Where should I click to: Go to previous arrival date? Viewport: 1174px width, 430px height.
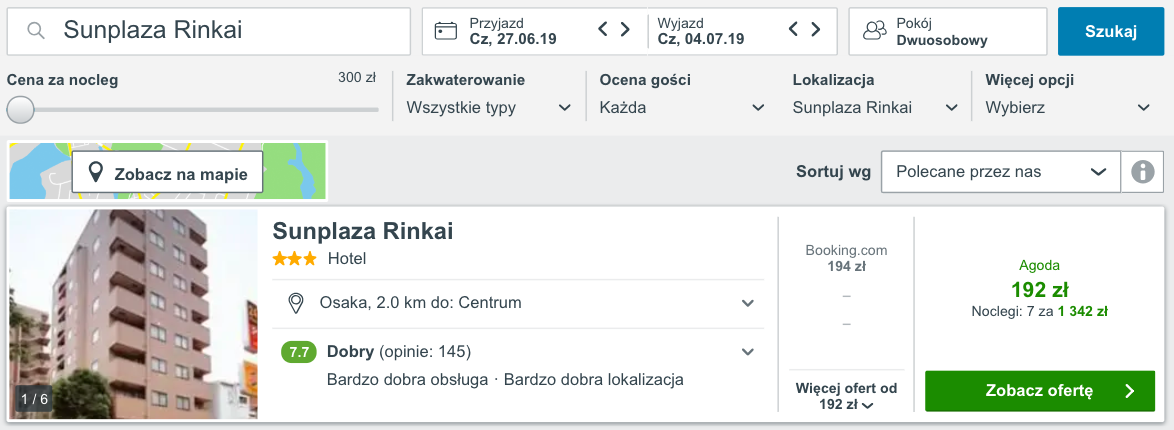603,30
